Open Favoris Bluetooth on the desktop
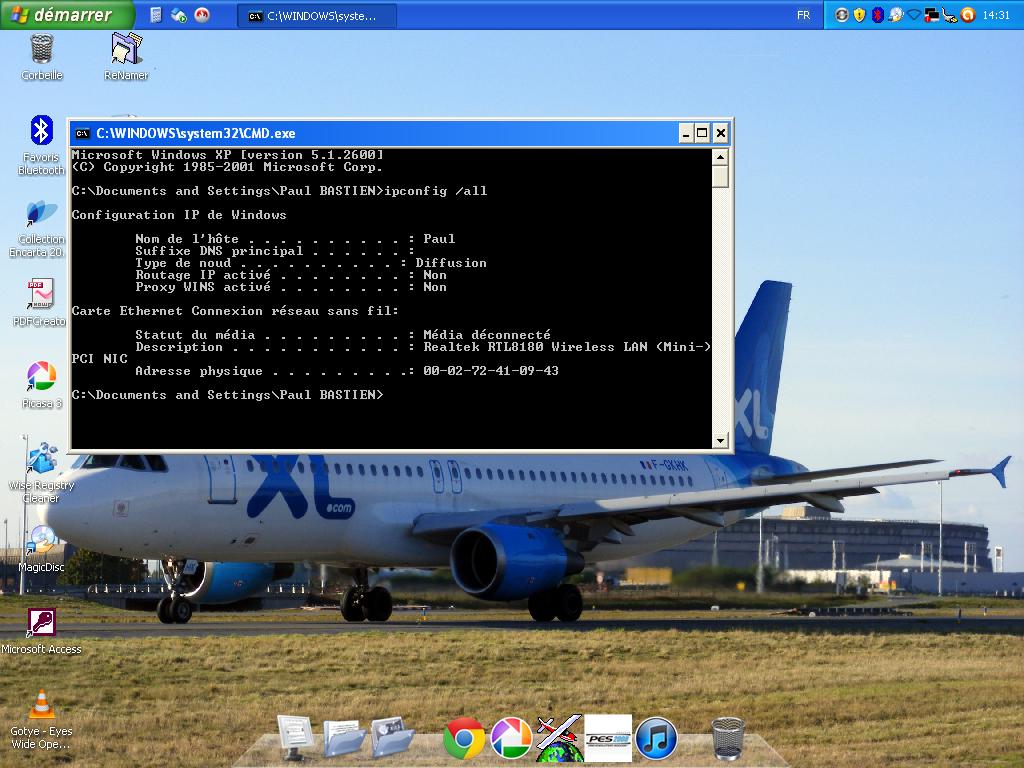The height and width of the screenshot is (768, 1024). pyautogui.click(x=41, y=145)
